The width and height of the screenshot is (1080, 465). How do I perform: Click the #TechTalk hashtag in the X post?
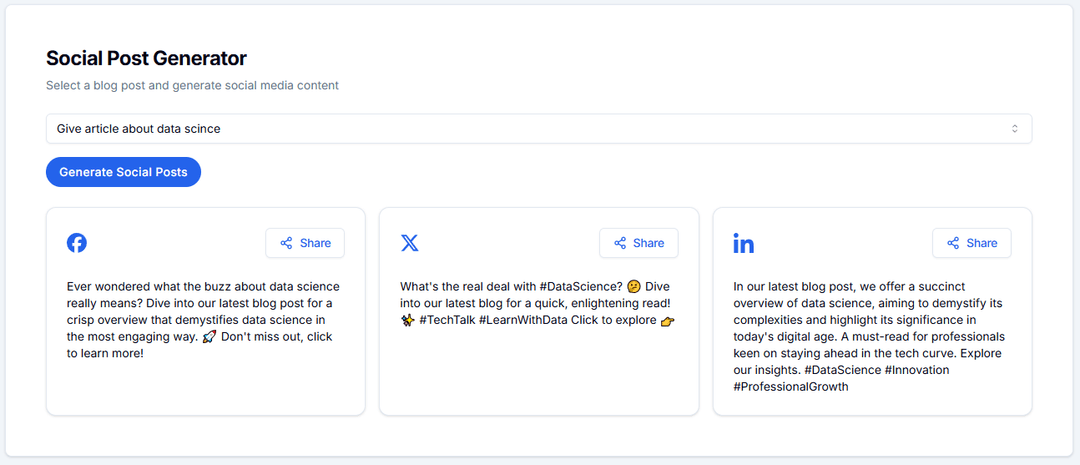(446, 320)
